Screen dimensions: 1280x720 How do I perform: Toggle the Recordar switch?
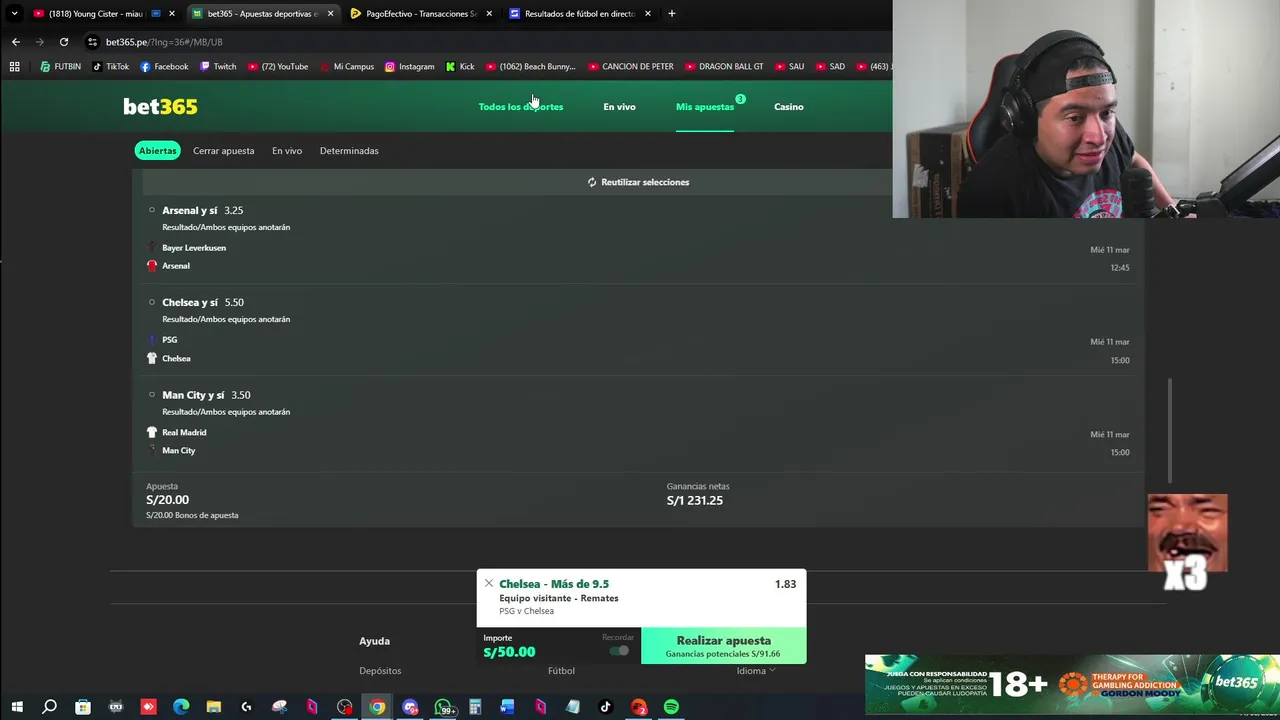619,651
